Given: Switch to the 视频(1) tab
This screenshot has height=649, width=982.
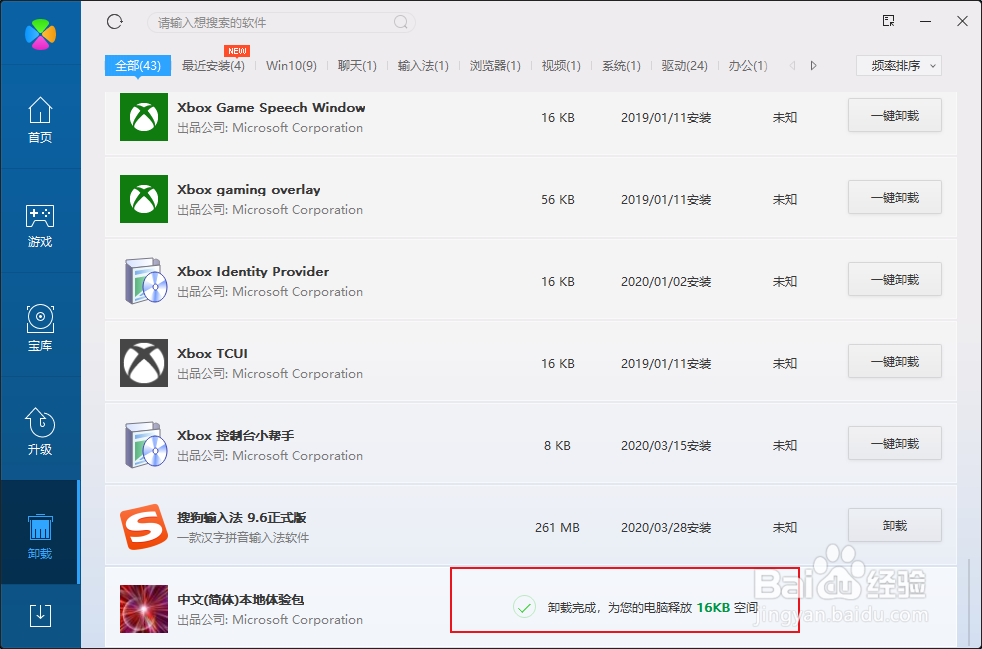Looking at the screenshot, I should coord(561,66).
